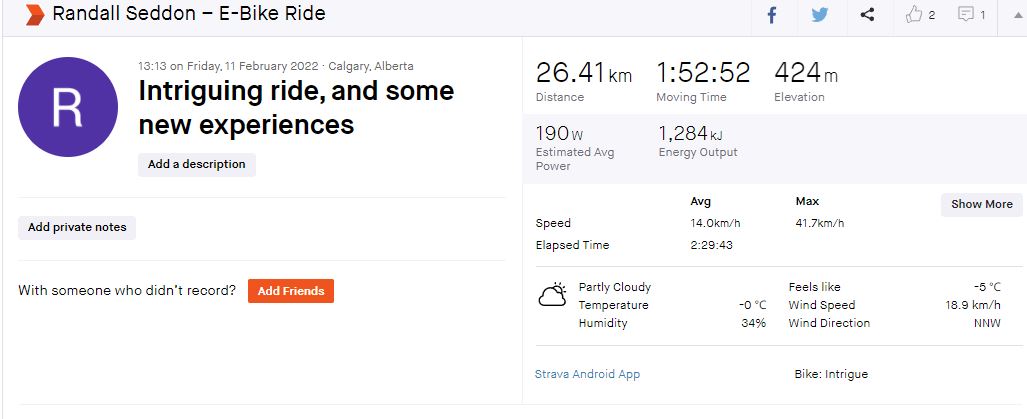Image resolution: width=1027 pixels, height=419 pixels.
Task: Click the Strava orange chevron logo
Action: [34, 15]
